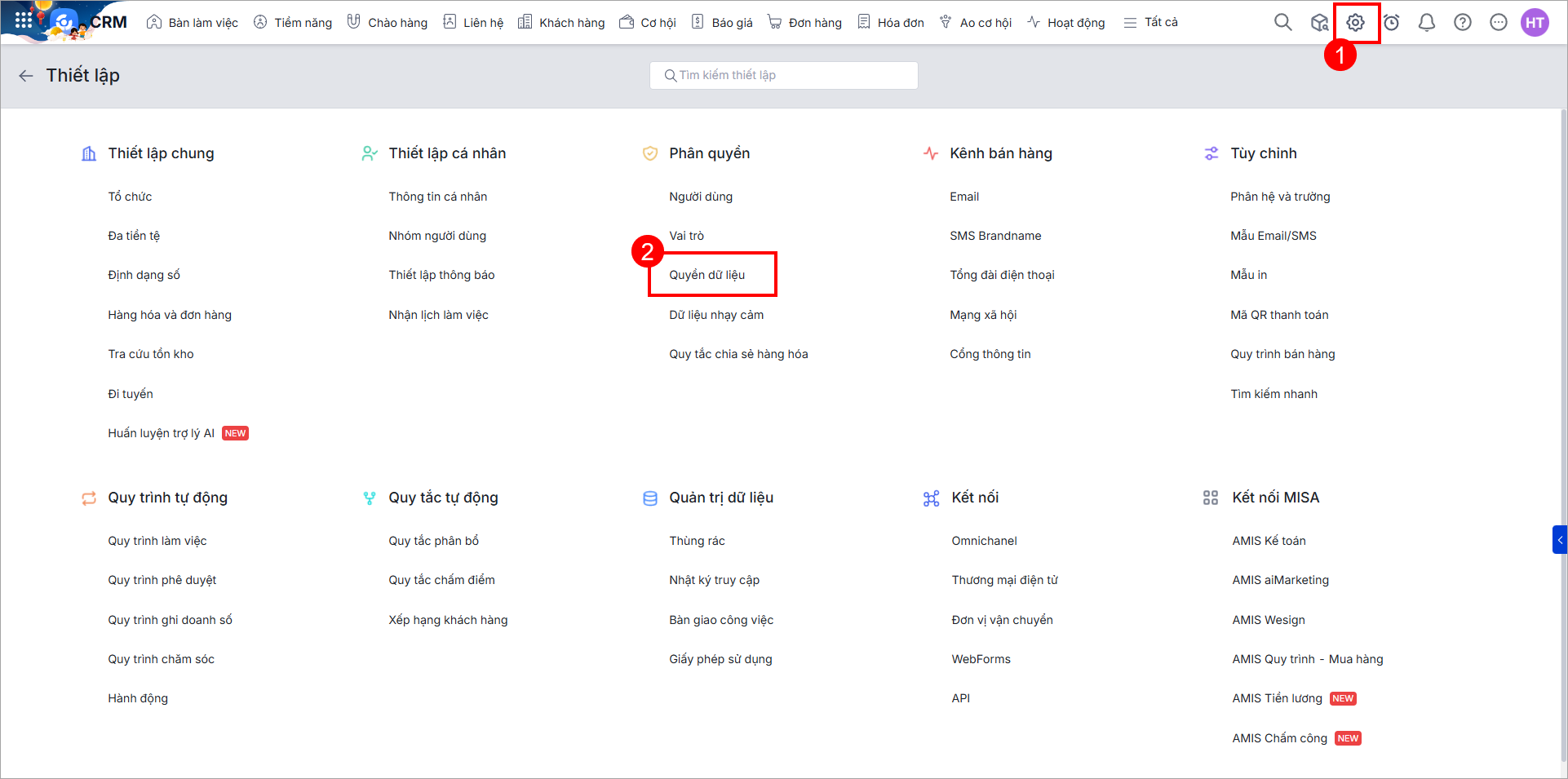Click the help question mark icon

[x=1462, y=23]
